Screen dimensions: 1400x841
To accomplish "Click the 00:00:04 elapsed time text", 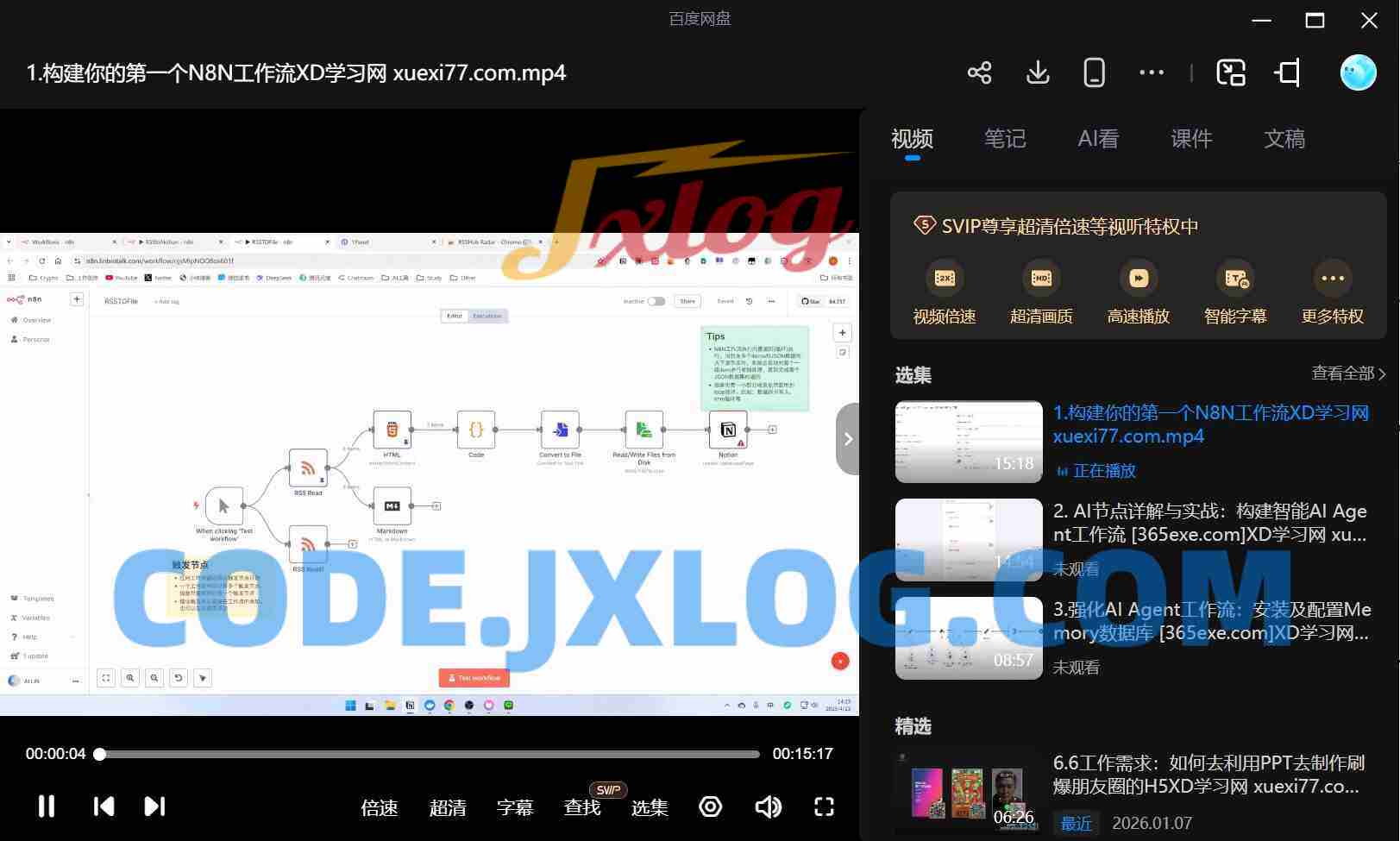I will pyautogui.click(x=56, y=754).
